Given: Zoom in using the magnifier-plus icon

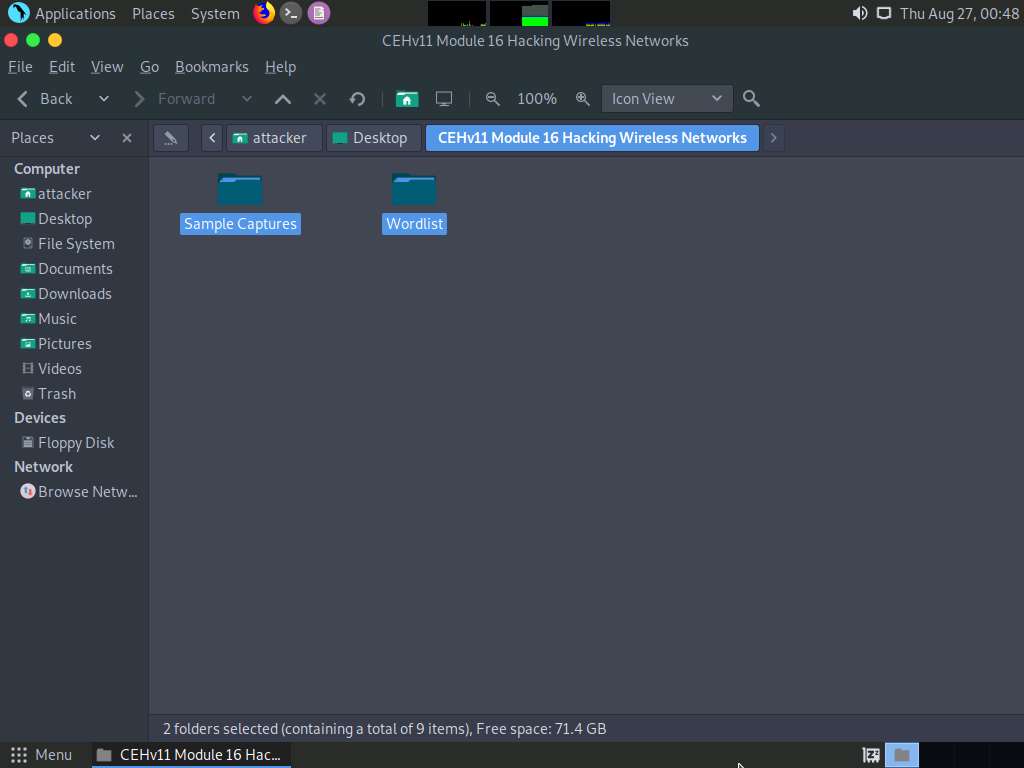Looking at the screenshot, I should point(583,98).
